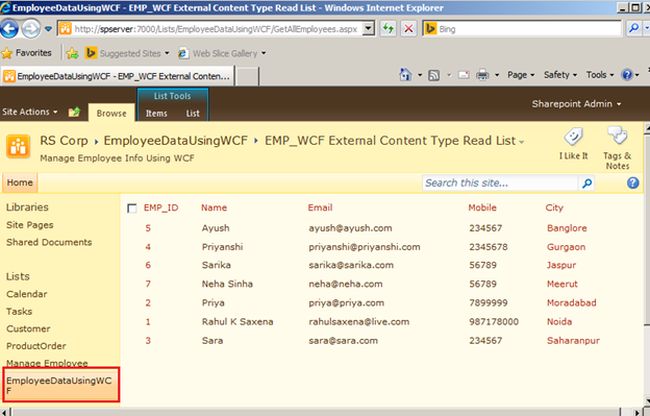Click the EmployeeDataUsingWCF breadcrumb link
This screenshot has width=650, height=416.
point(175,140)
